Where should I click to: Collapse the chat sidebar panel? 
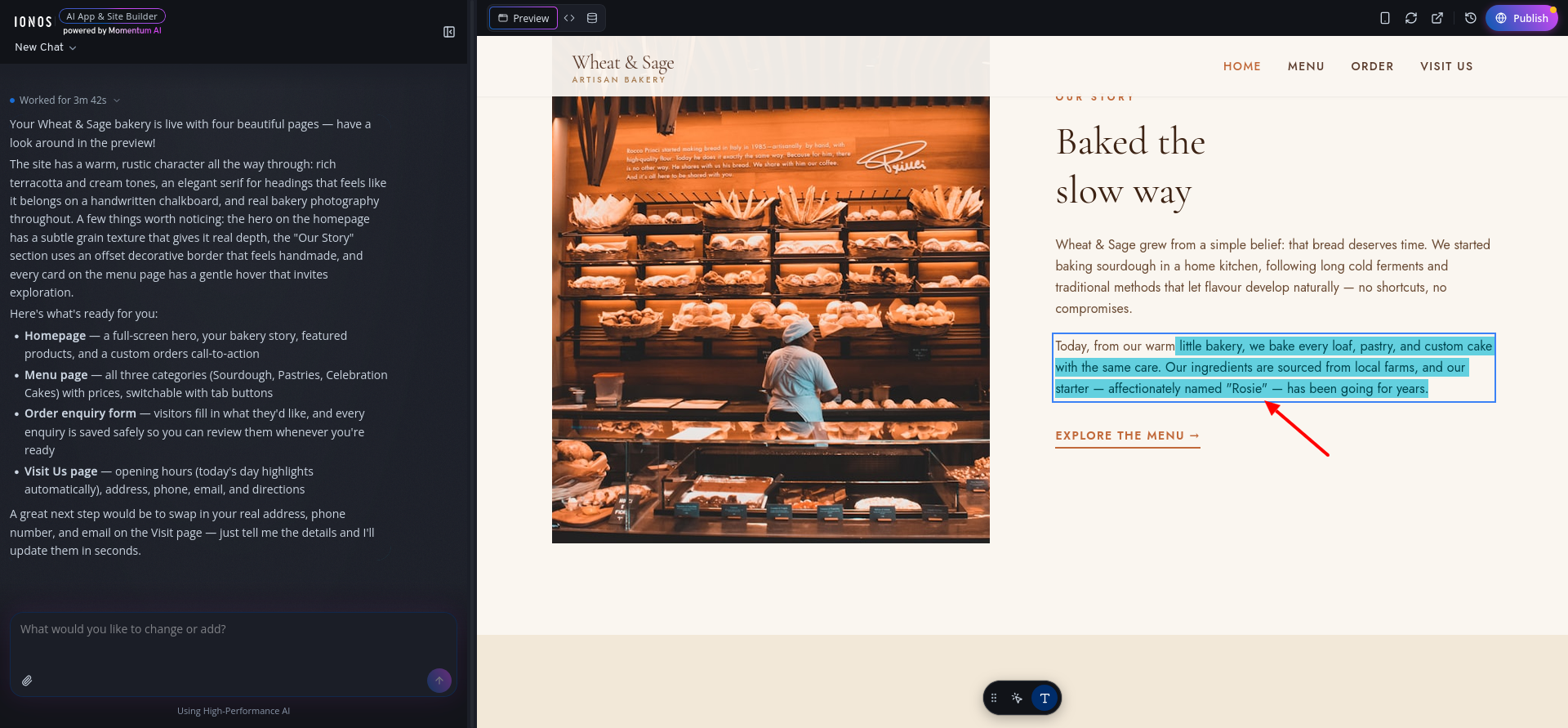[449, 32]
